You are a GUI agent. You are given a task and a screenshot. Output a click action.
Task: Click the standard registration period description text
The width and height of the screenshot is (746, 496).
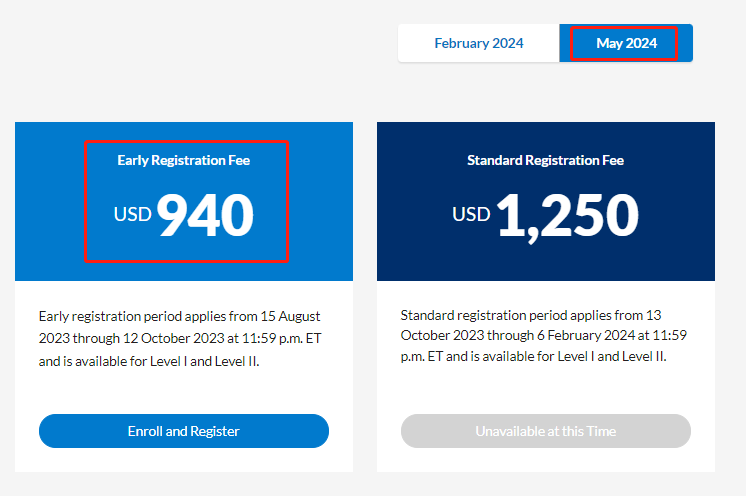click(x=543, y=336)
